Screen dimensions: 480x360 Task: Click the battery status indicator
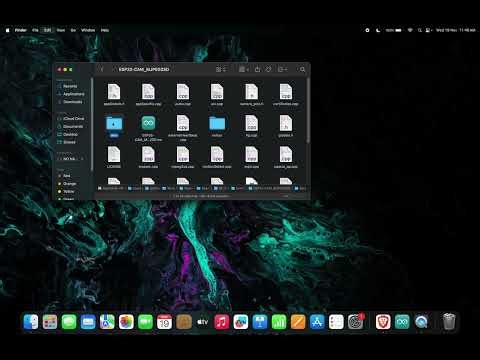coord(394,30)
